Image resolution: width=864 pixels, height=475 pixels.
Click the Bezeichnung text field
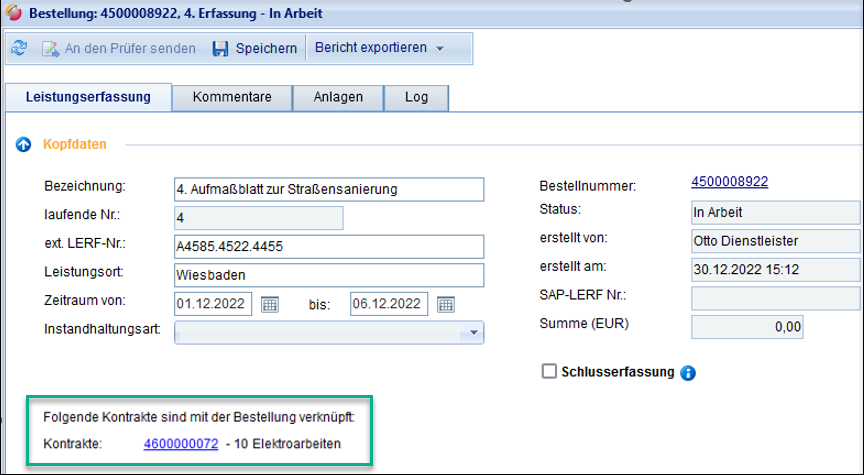click(x=328, y=189)
